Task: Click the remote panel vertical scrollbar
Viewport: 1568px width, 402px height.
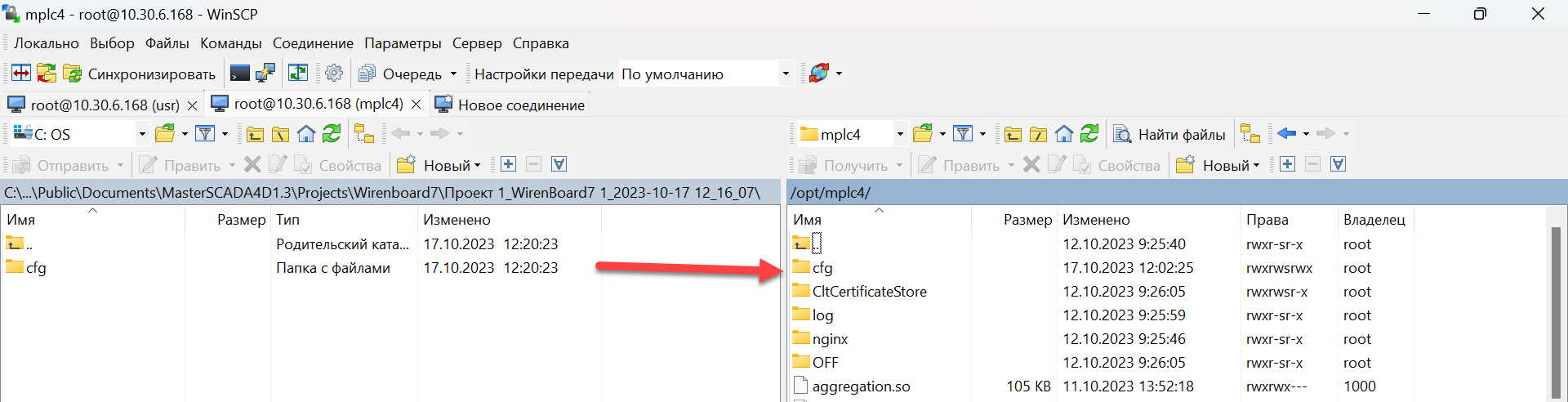Action: coord(1557,315)
